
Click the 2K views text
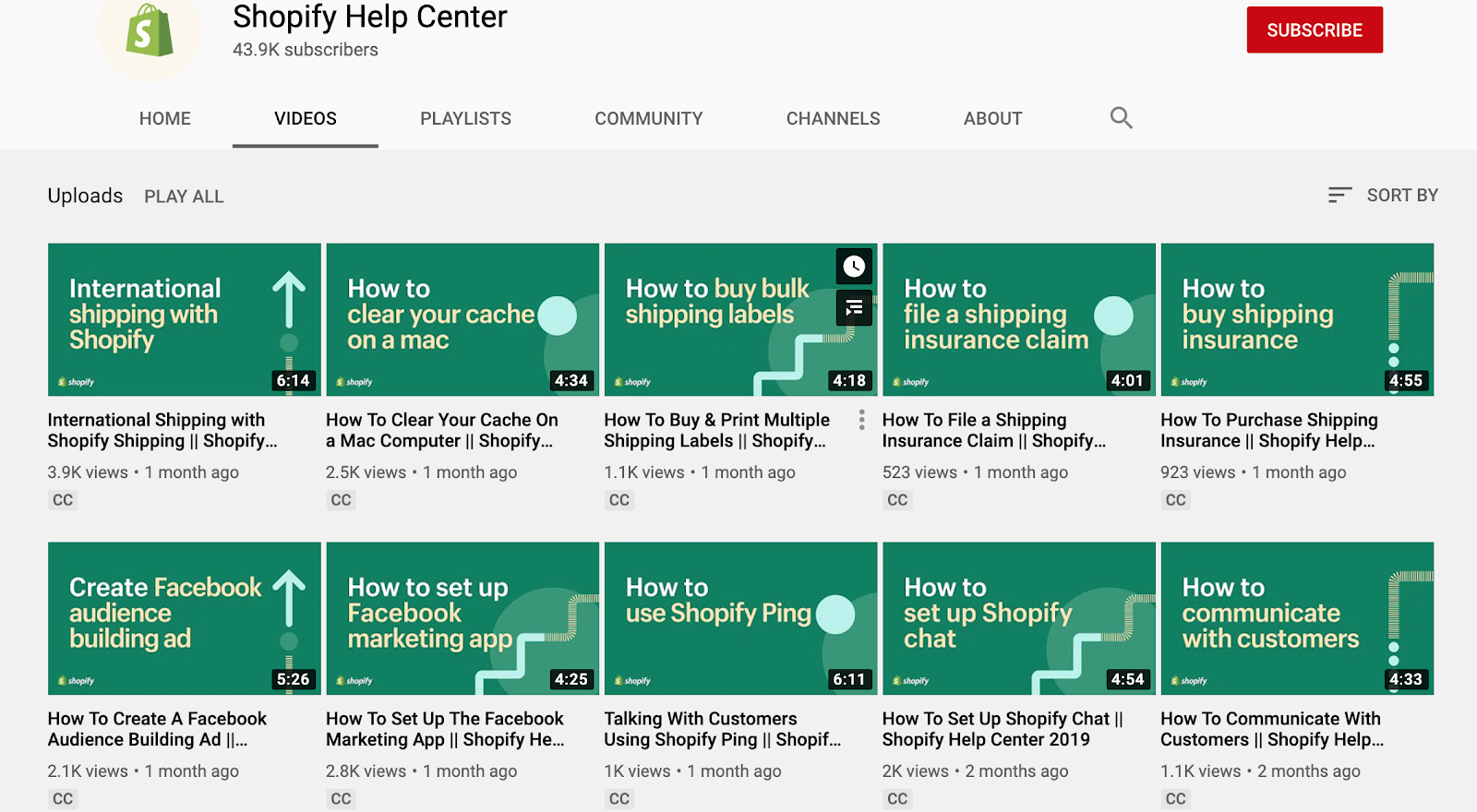pyautogui.click(x=916, y=771)
